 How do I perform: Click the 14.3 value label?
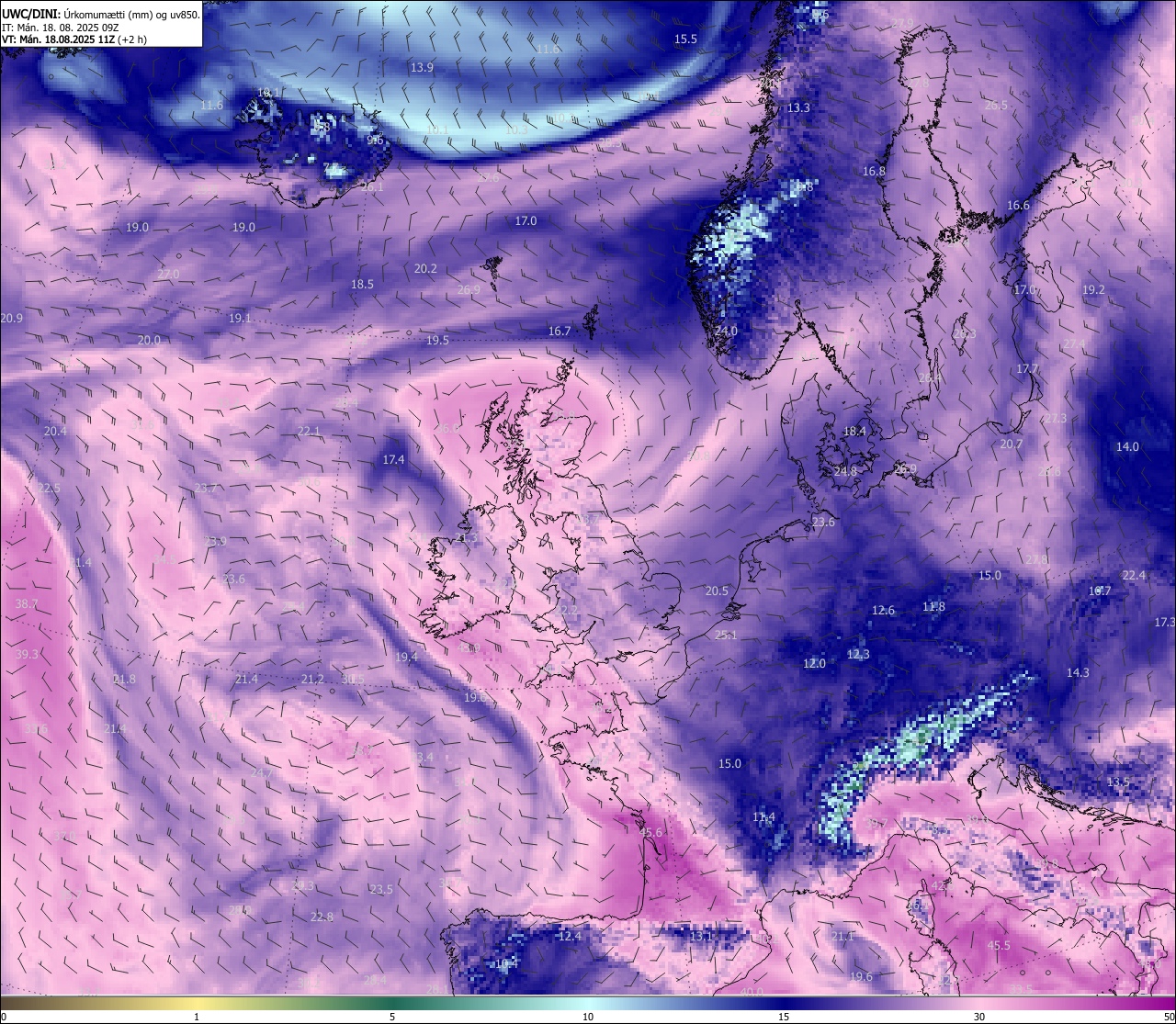1078,673
